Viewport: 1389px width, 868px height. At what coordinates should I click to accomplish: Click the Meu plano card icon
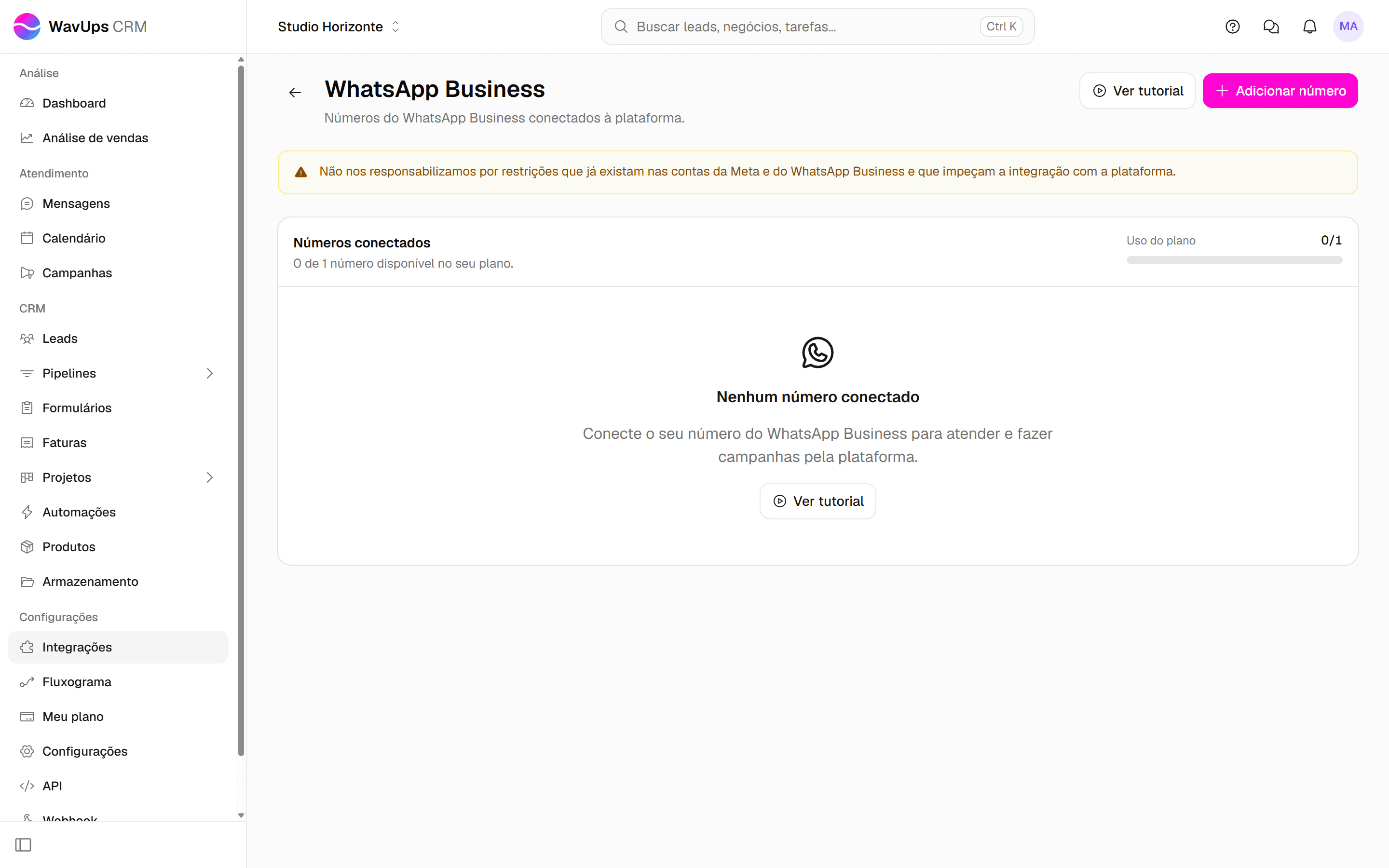[x=27, y=717]
